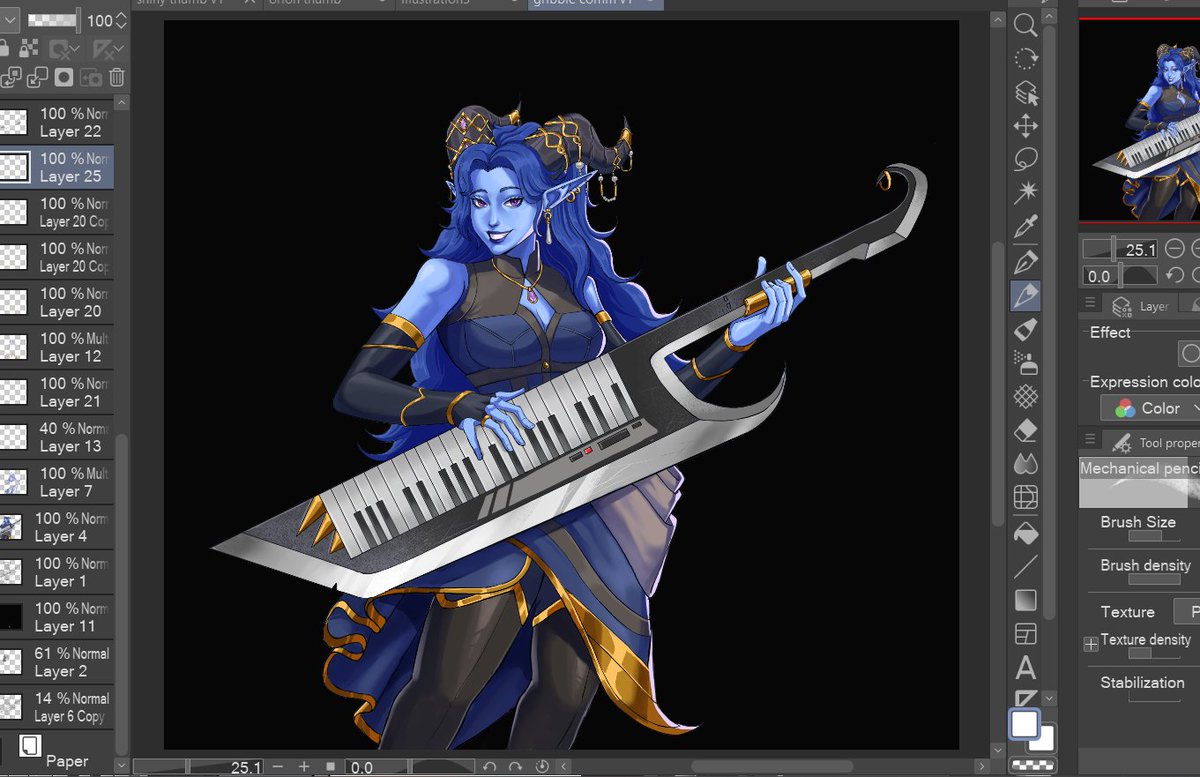1200x777 pixels.
Task: Select Layer 13 at 40% opacity
Action: tap(57, 437)
